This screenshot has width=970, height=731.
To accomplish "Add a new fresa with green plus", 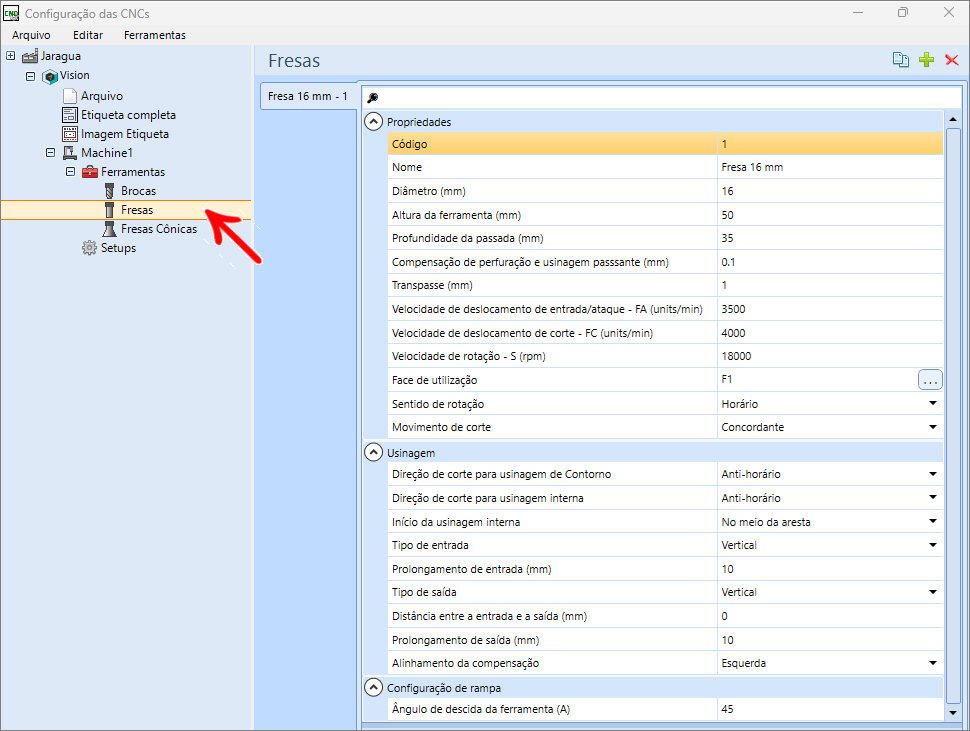I will click(x=926, y=60).
